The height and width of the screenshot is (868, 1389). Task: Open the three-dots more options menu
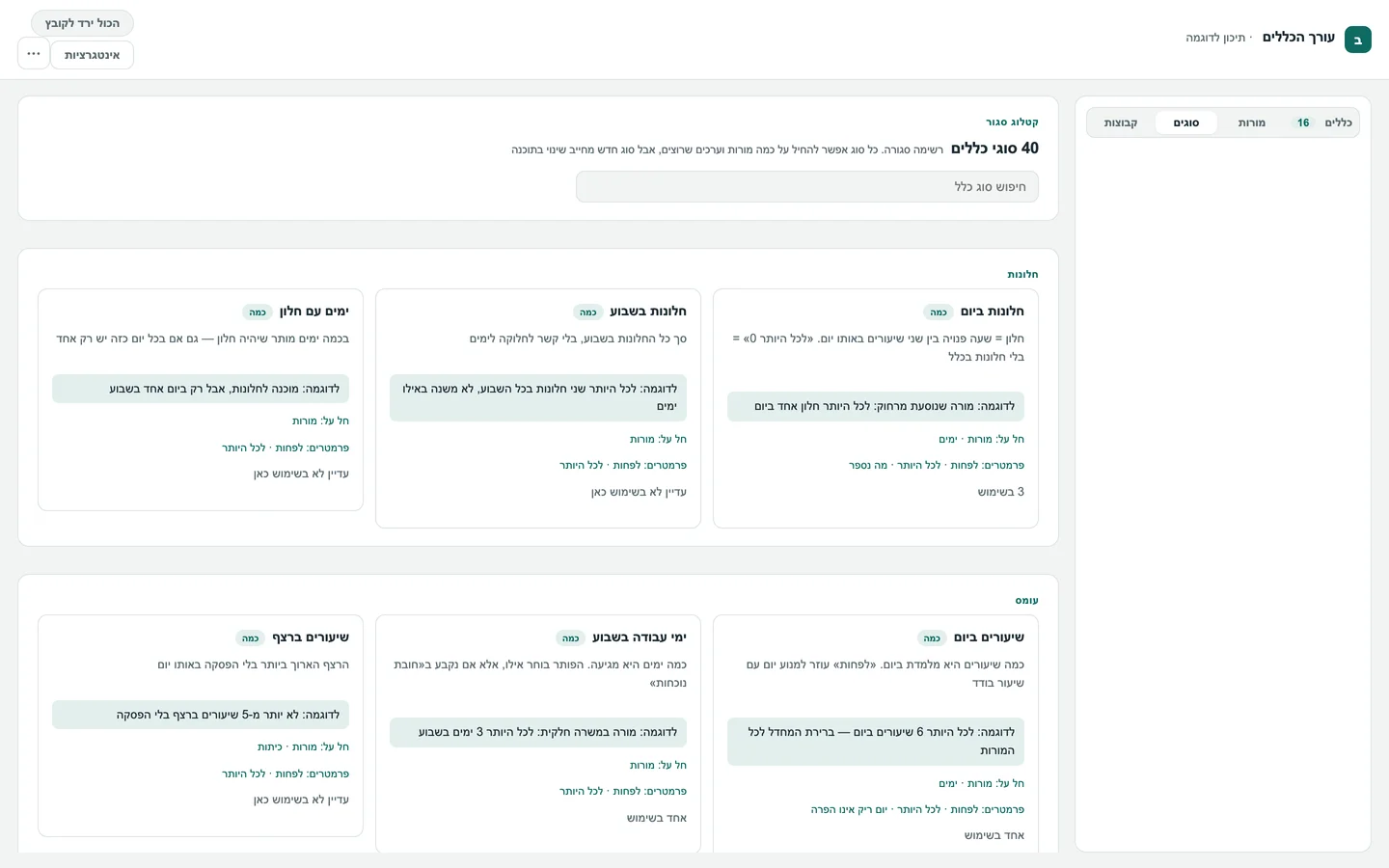click(34, 54)
